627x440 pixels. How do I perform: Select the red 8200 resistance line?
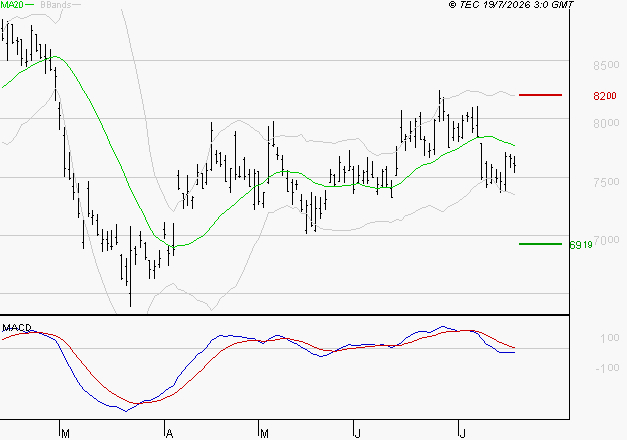[x=540, y=95]
